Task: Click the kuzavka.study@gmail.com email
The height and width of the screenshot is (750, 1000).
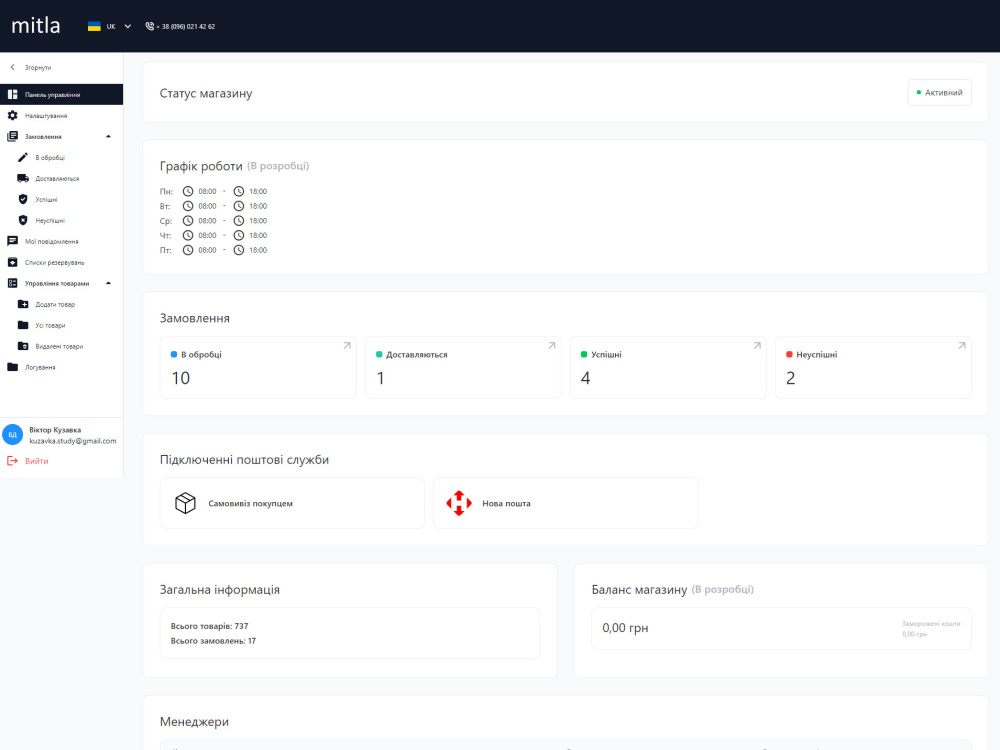Action: [x=73, y=441]
